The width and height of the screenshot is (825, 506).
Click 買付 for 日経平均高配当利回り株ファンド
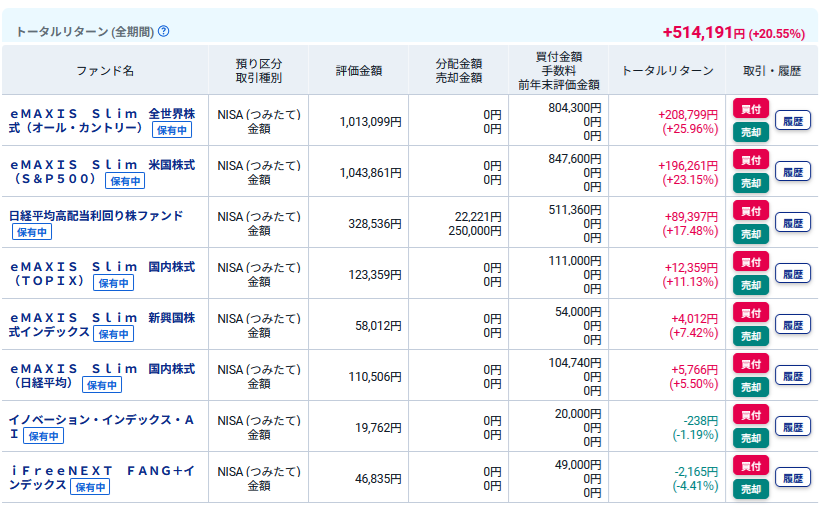click(x=751, y=211)
